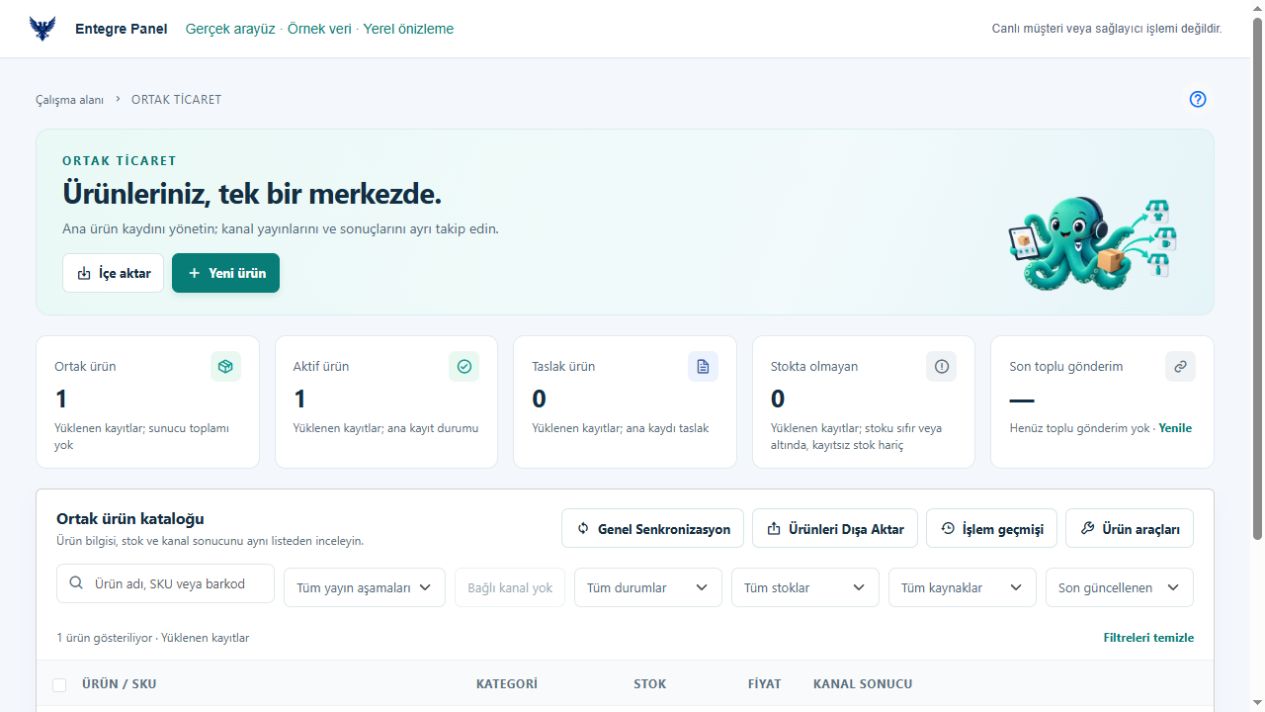Click the STOK column header
This screenshot has height=712, width=1265.
pyautogui.click(x=650, y=684)
